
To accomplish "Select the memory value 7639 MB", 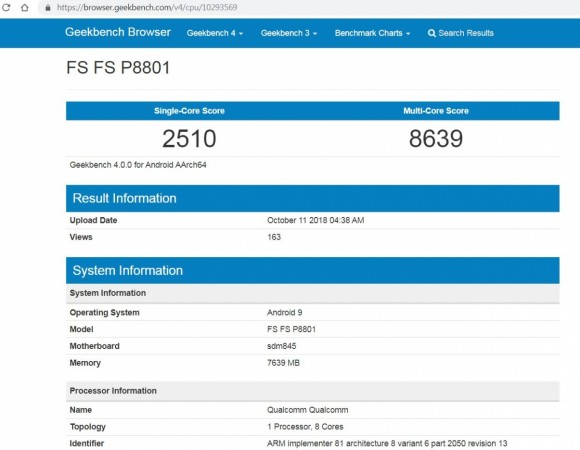I will 283,363.
